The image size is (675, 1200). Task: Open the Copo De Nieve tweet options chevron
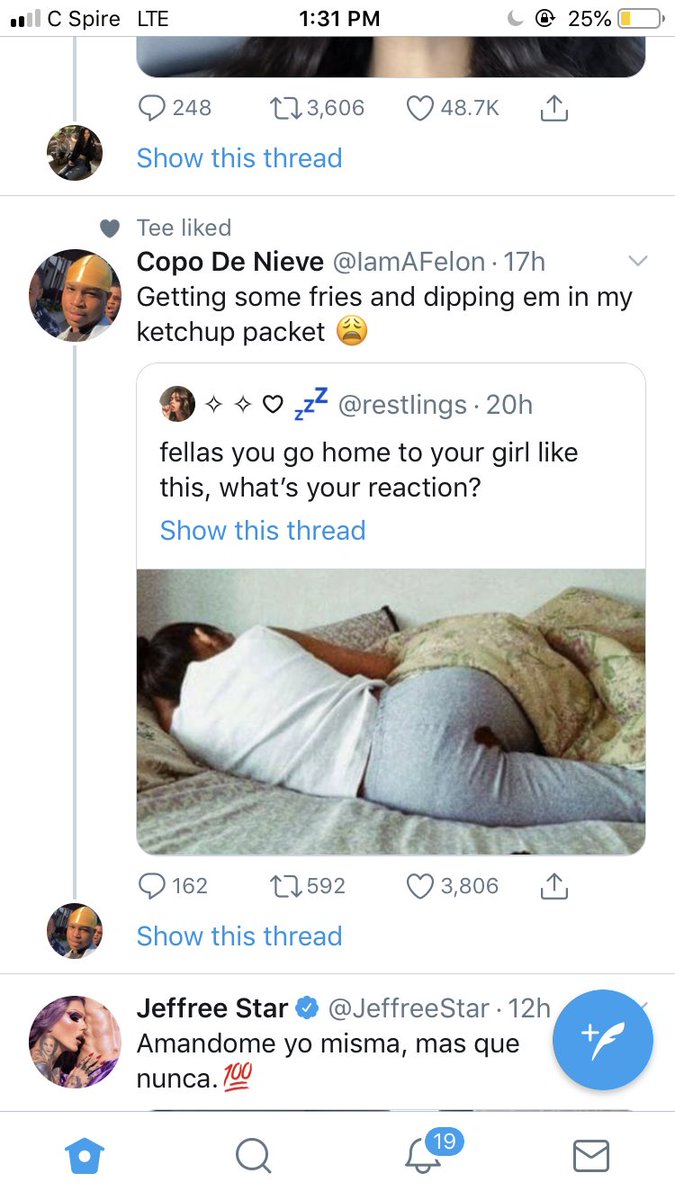coord(637,262)
